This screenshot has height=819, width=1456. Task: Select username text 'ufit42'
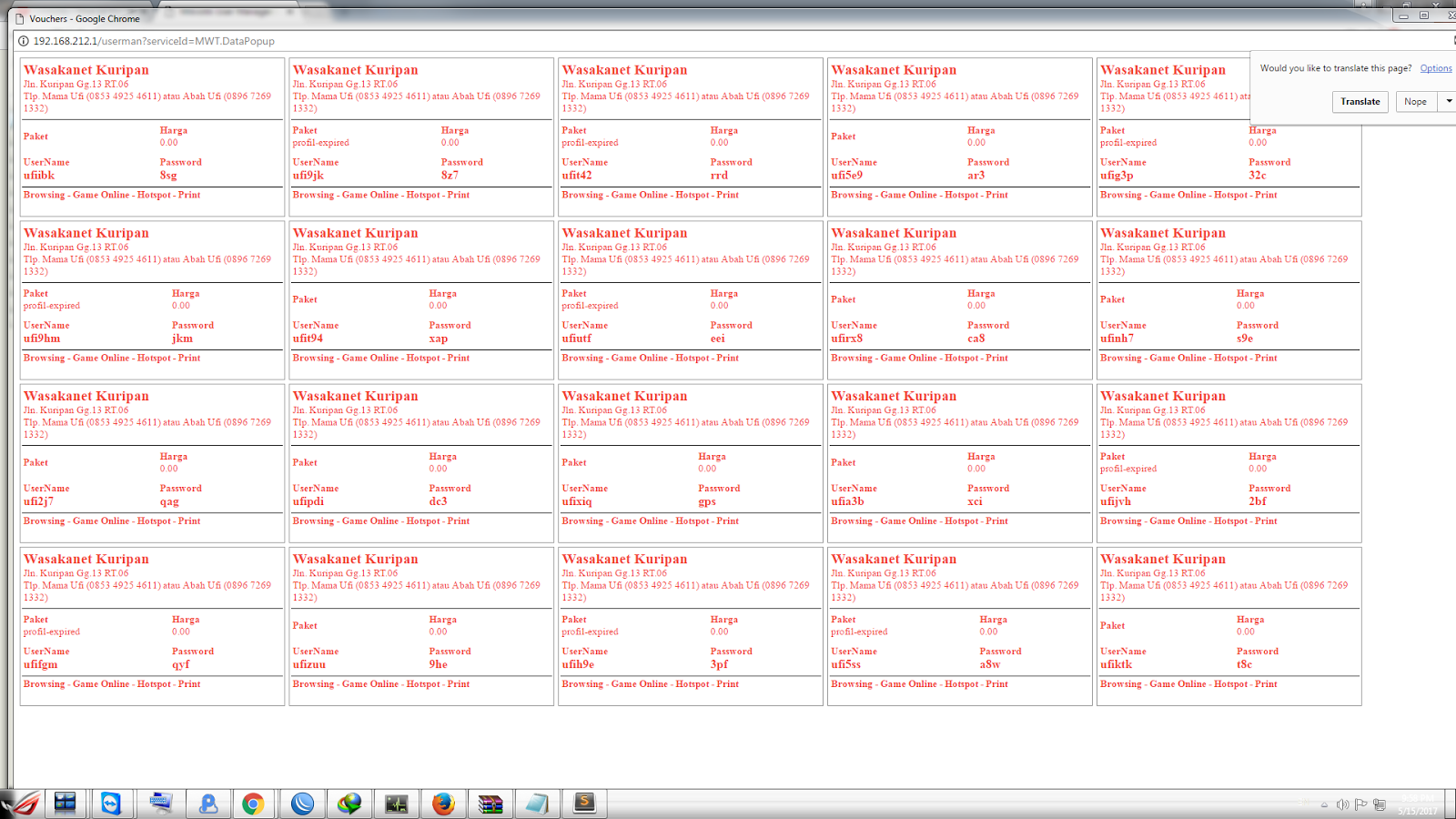point(577,176)
